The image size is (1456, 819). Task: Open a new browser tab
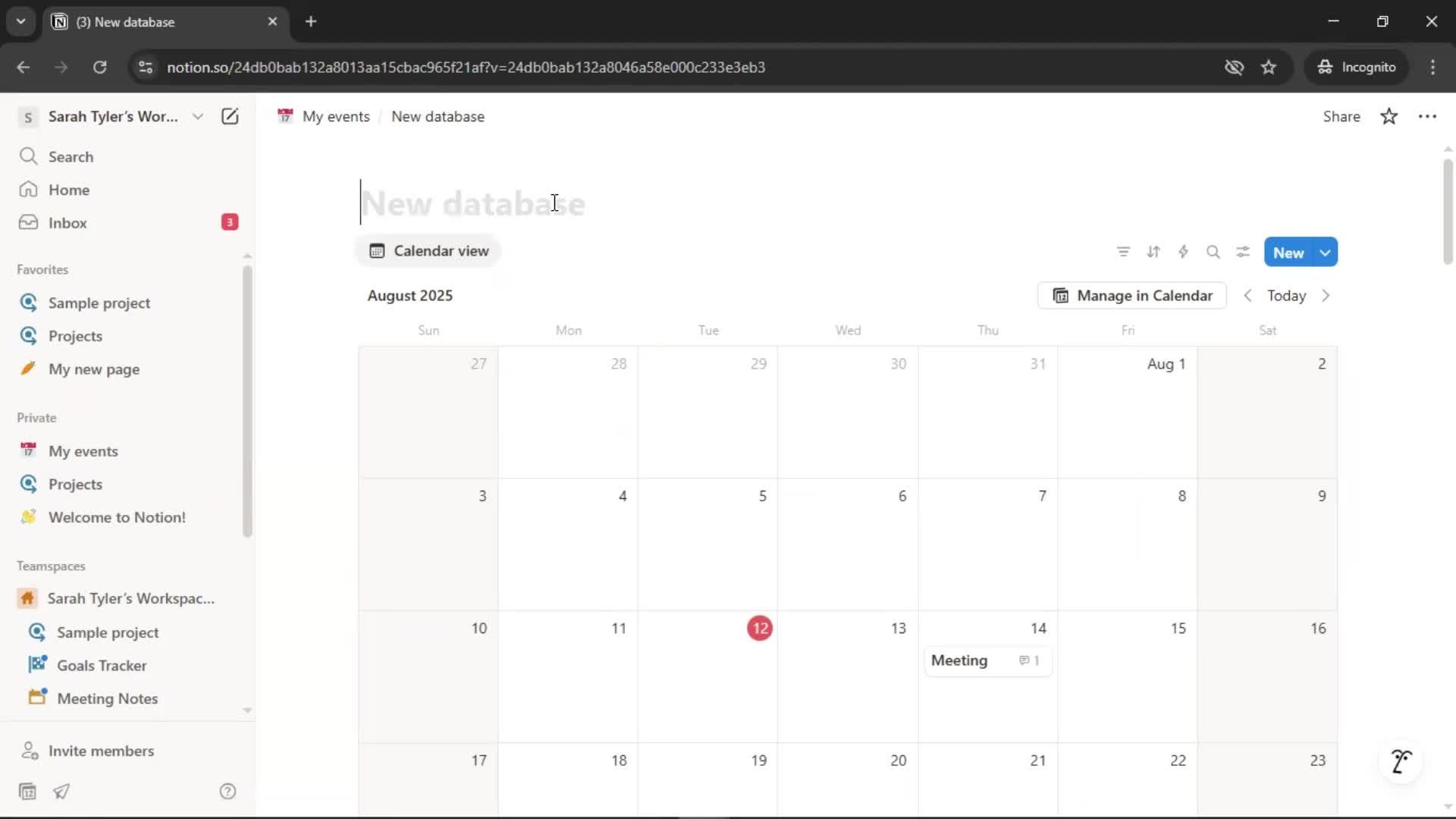311,21
